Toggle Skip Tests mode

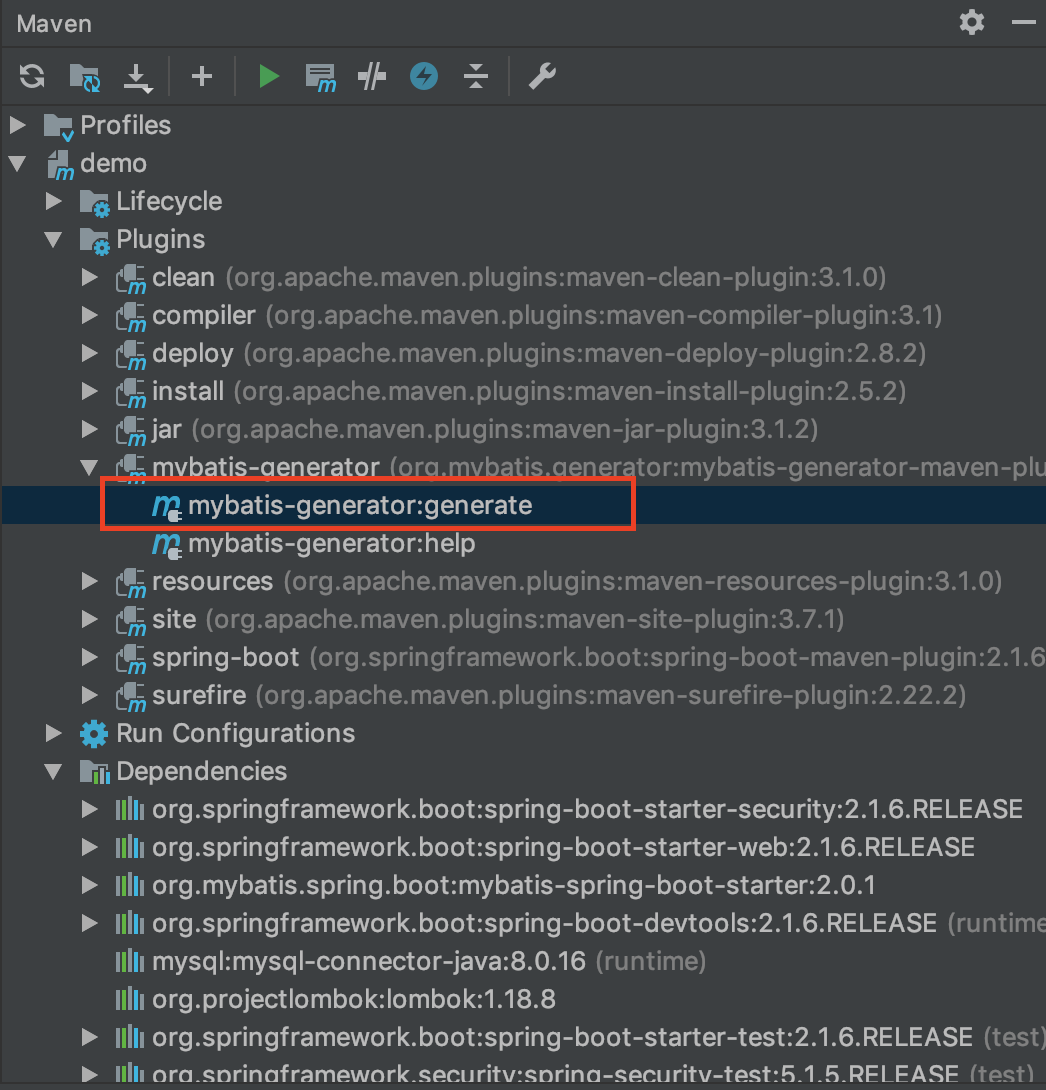click(x=373, y=76)
